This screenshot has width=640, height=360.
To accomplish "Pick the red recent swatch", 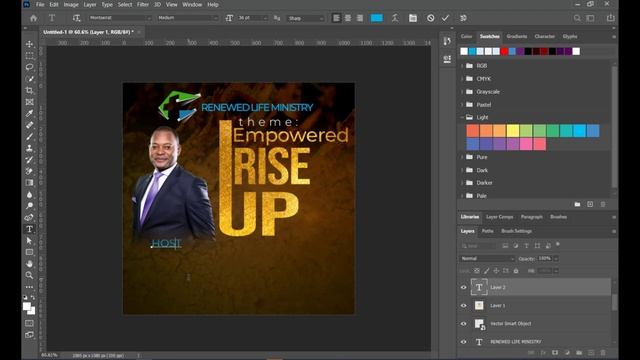I will [504, 51].
